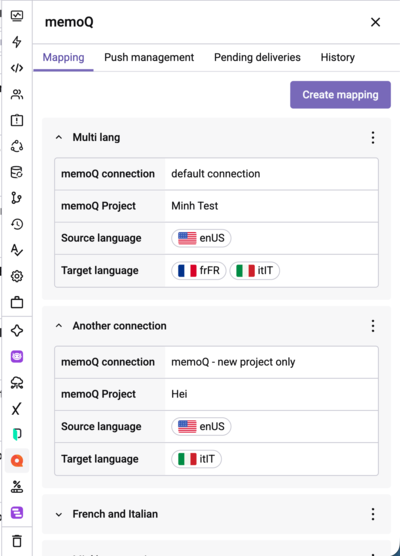Click the purple bars sidebar icon
400x556 pixels.
[17, 513]
